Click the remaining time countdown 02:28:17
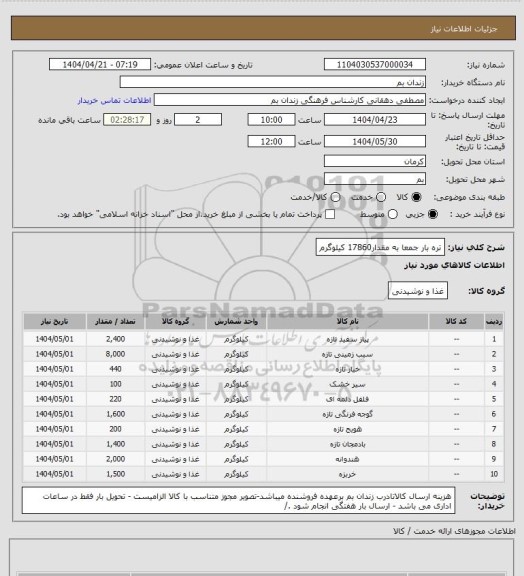The height and width of the screenshot is (576, 524). click(x=127, y=120)
